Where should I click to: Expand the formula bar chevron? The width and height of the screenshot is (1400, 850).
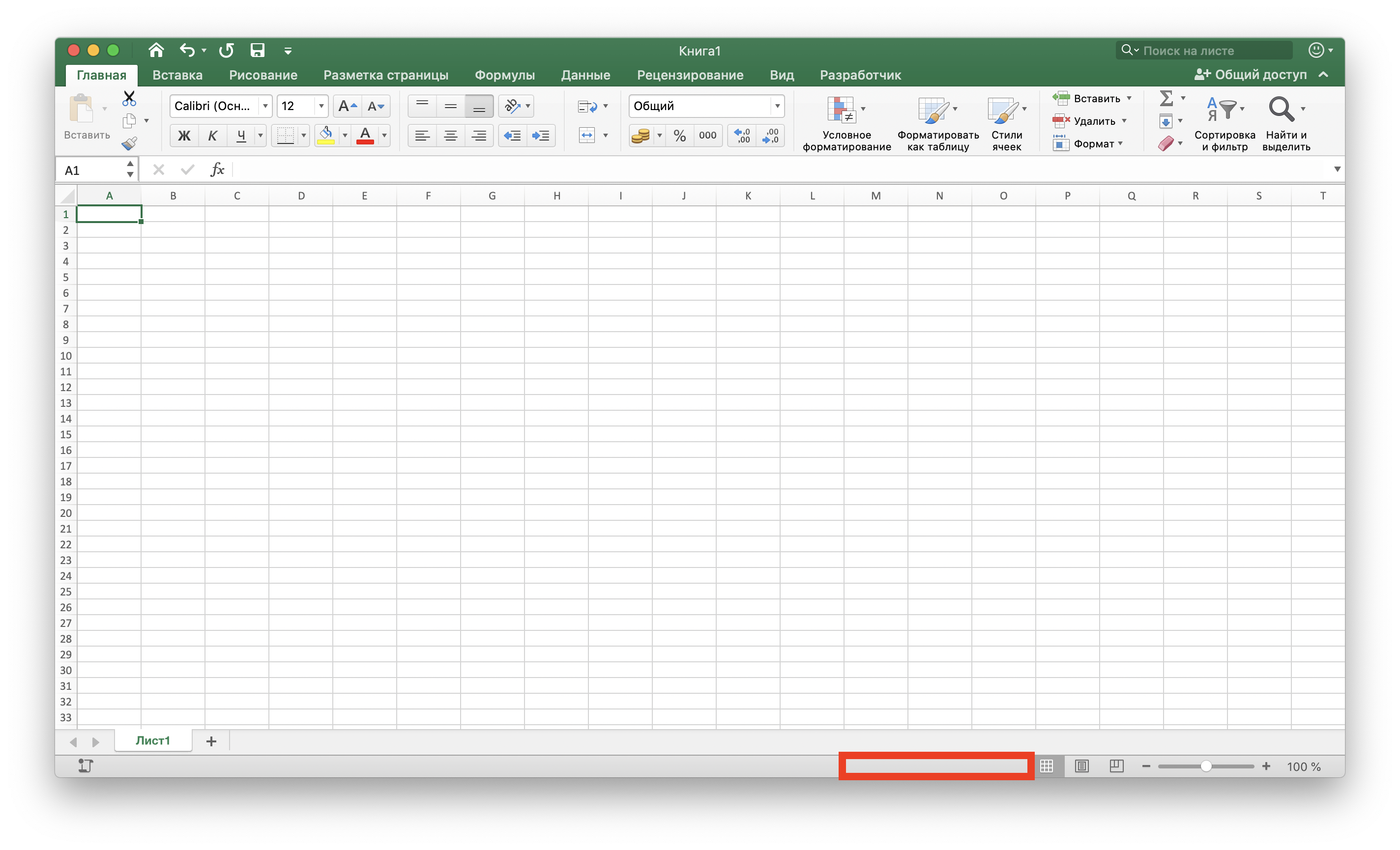[x=1338, y=169]
